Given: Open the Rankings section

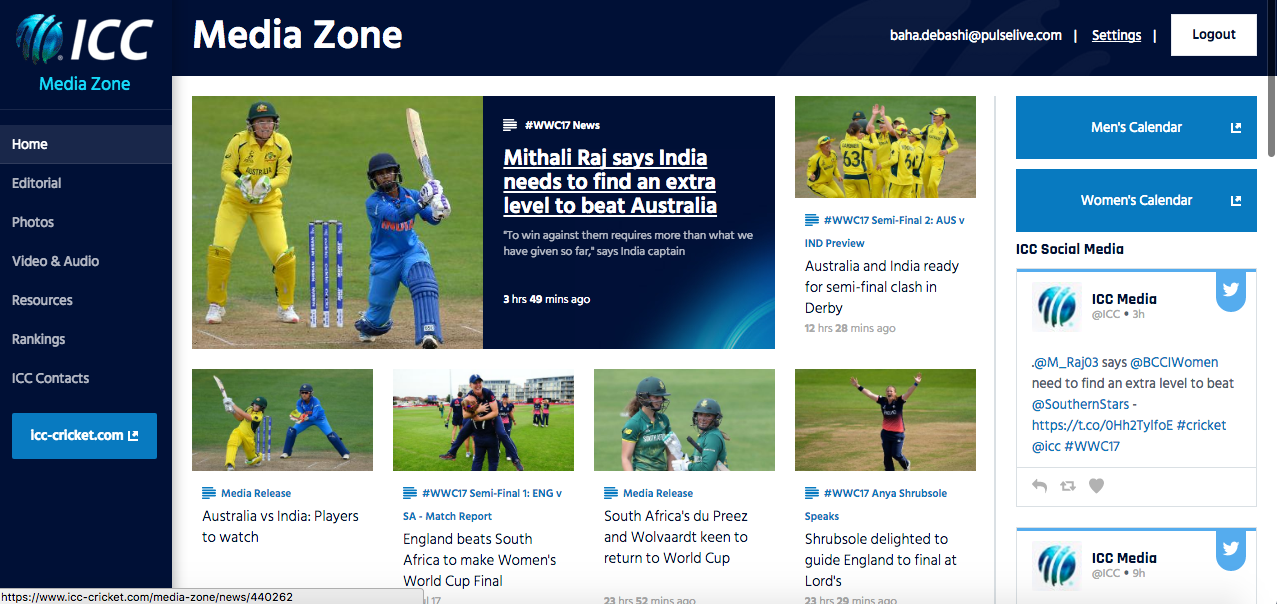Looking at the screenshot, I should point(86,339).
